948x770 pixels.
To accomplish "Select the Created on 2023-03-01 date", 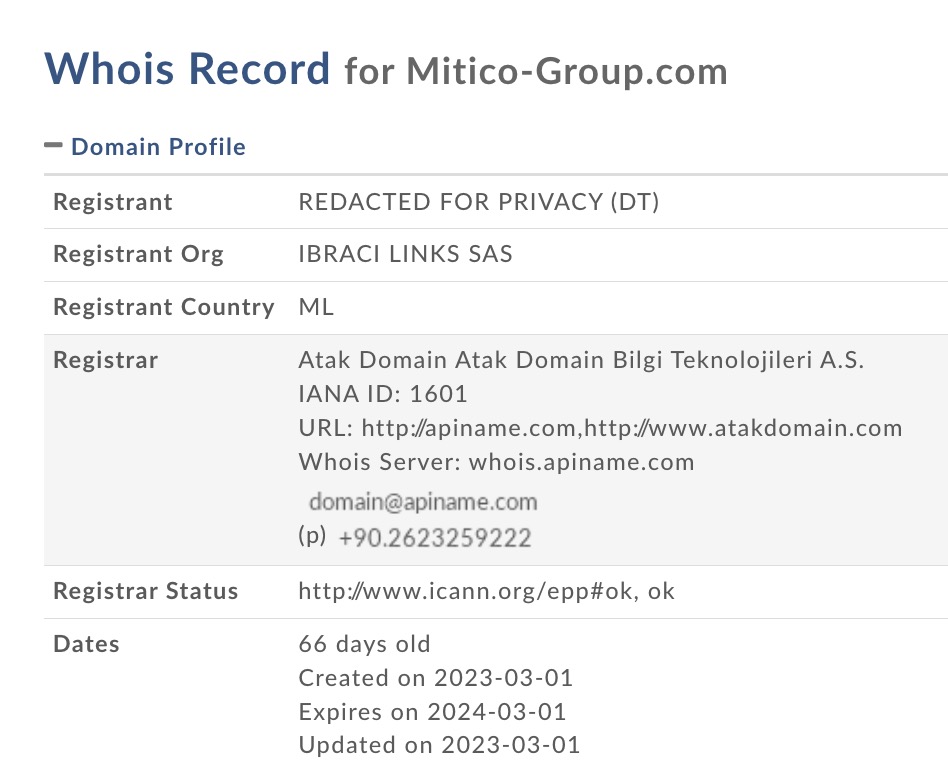I will [436, 677].
